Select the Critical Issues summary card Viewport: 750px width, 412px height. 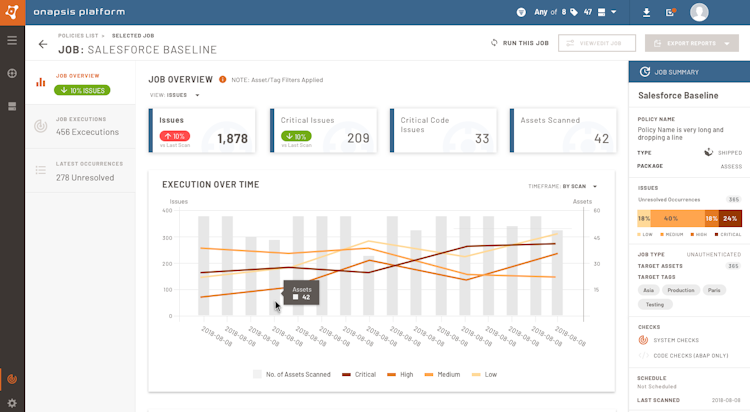[x=323, y=131]
